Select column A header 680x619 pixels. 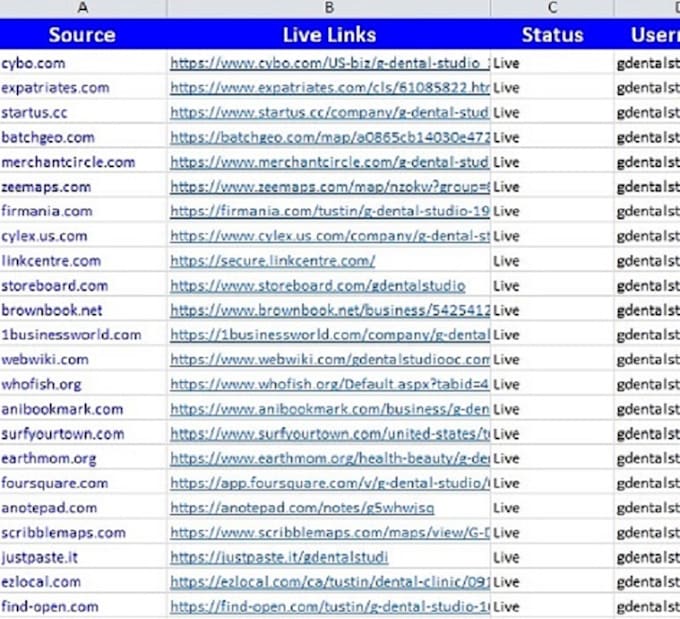(83, 8)
